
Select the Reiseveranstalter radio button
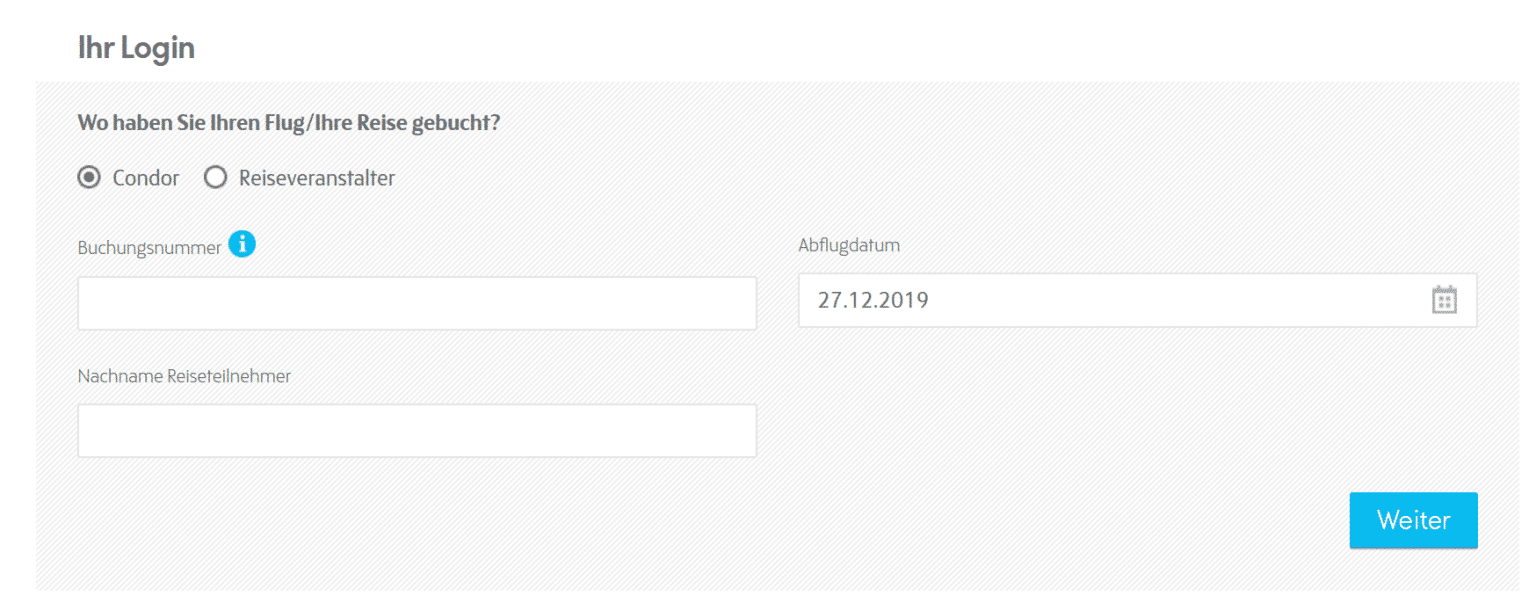point(215,178)
